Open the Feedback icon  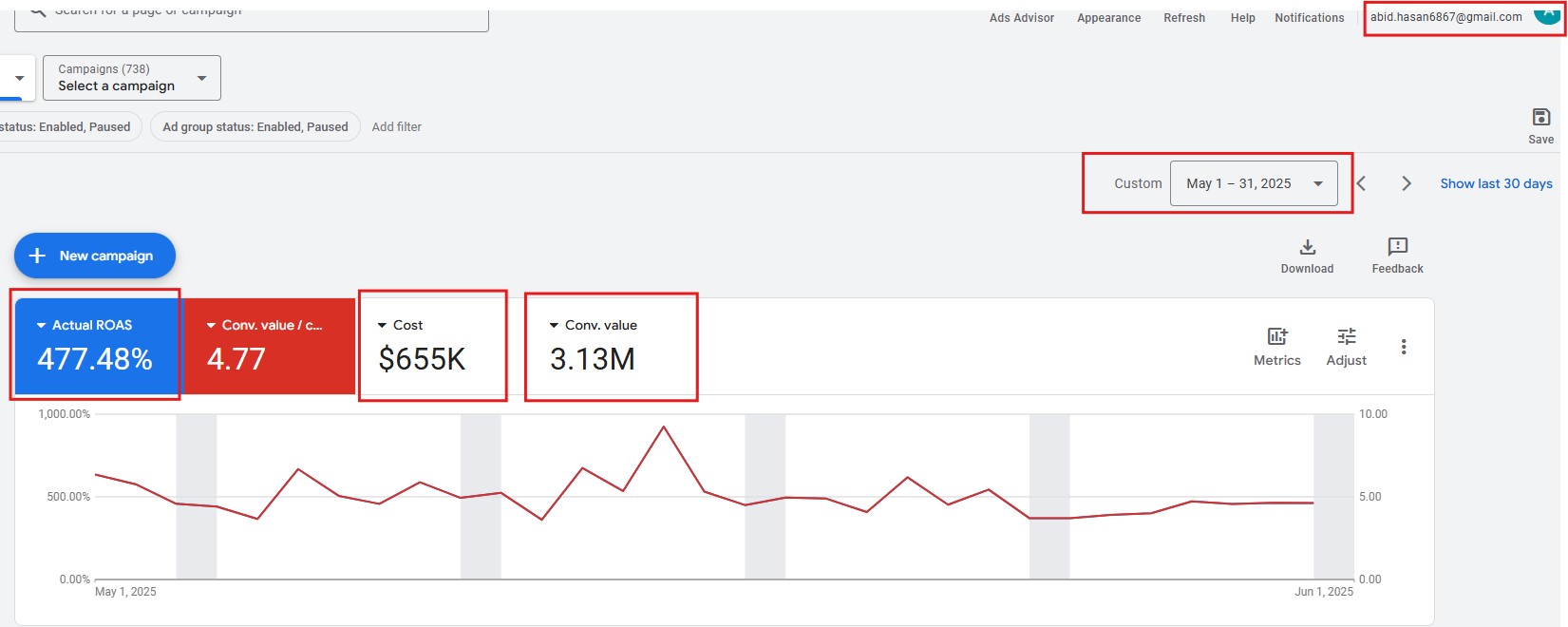(1397, 247)
